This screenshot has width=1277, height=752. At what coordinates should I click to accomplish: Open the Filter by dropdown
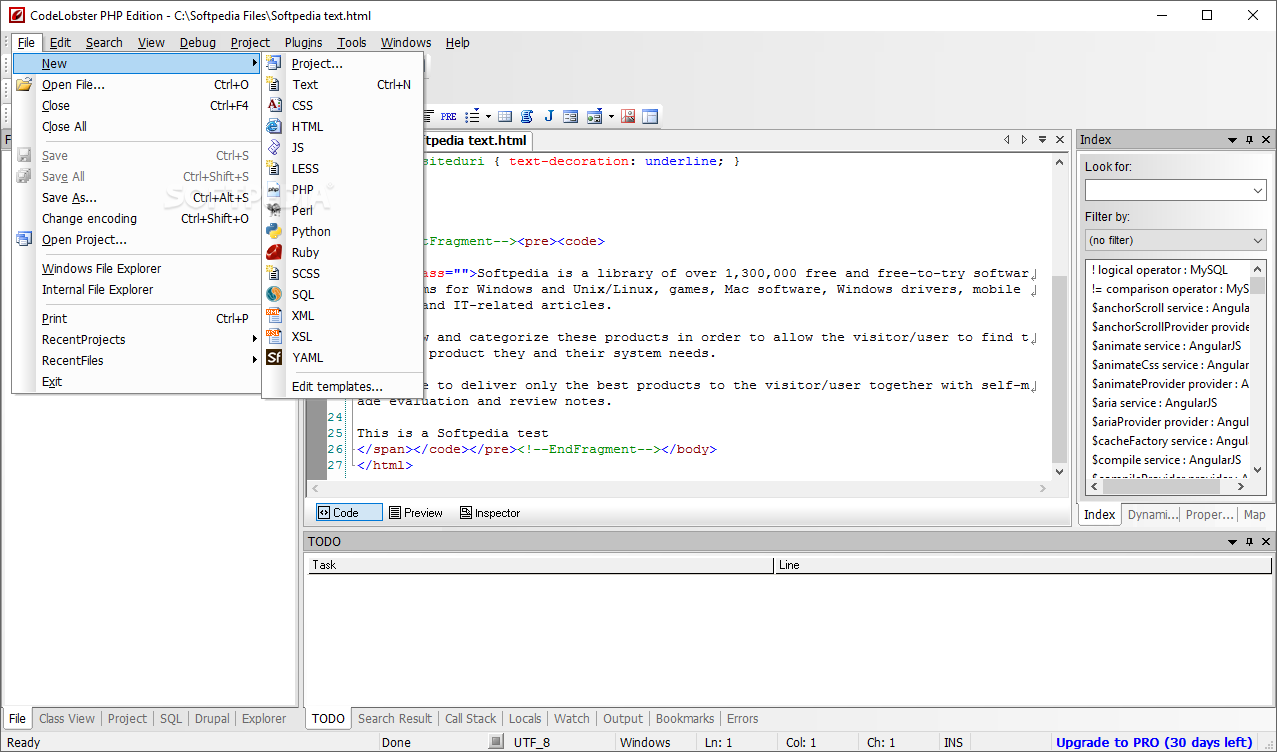point(1258,240)
